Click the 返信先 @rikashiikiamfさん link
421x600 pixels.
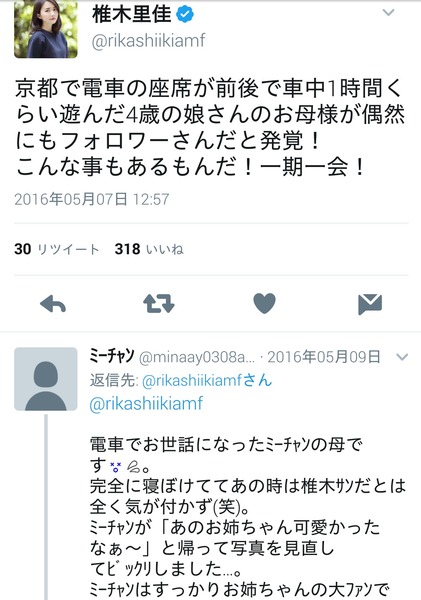207,380
